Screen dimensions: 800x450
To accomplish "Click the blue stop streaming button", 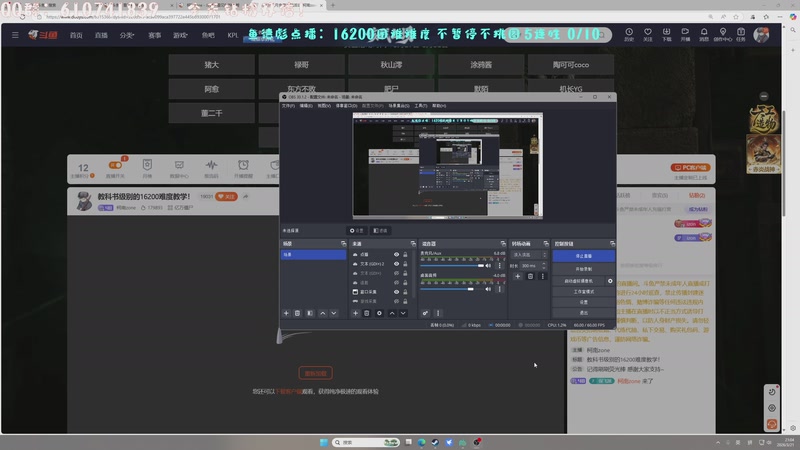I will click(x=584, y=256).
